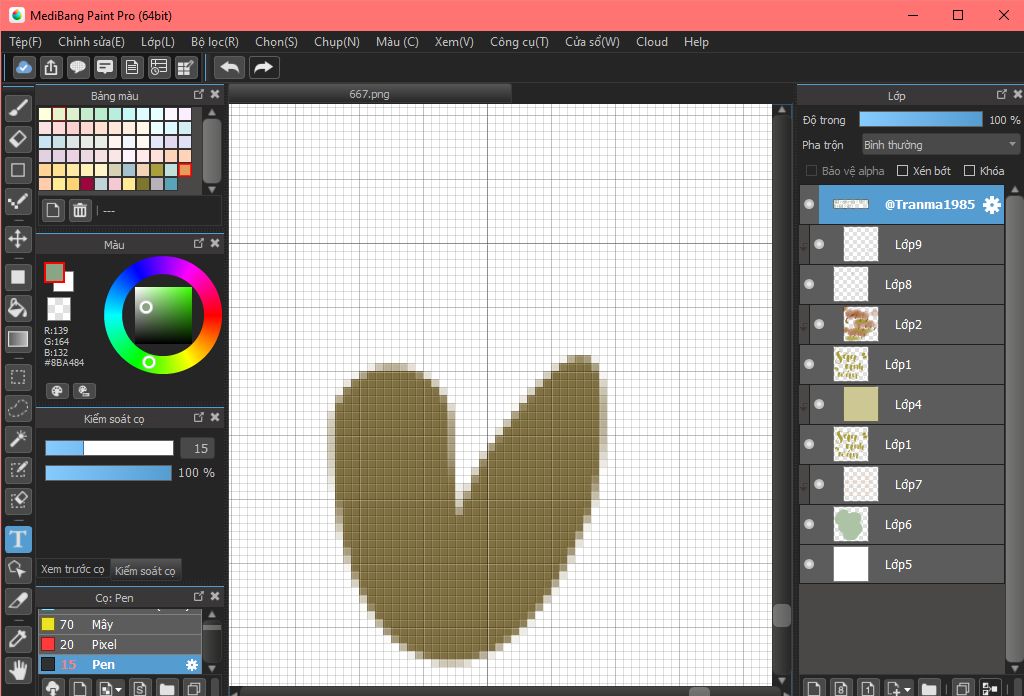Open the Công cụ(T) menu
Viewport: 1024px width, 696px height.
[519, 42]
